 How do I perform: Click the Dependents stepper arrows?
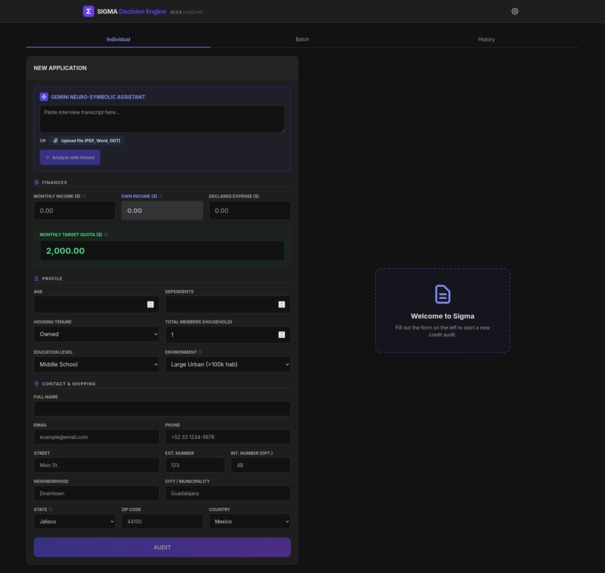point(282,304)
